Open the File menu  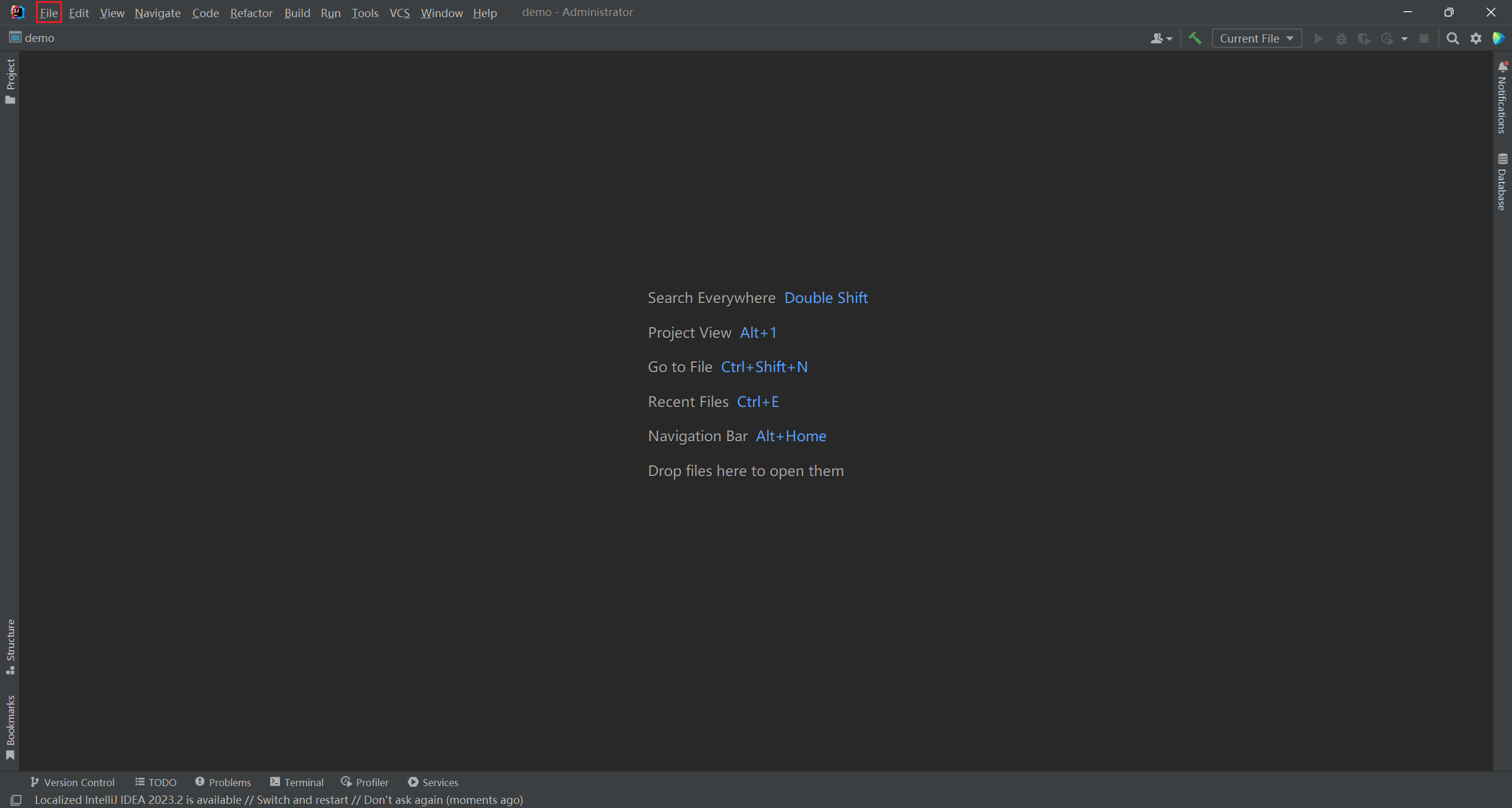click(48, 12)
